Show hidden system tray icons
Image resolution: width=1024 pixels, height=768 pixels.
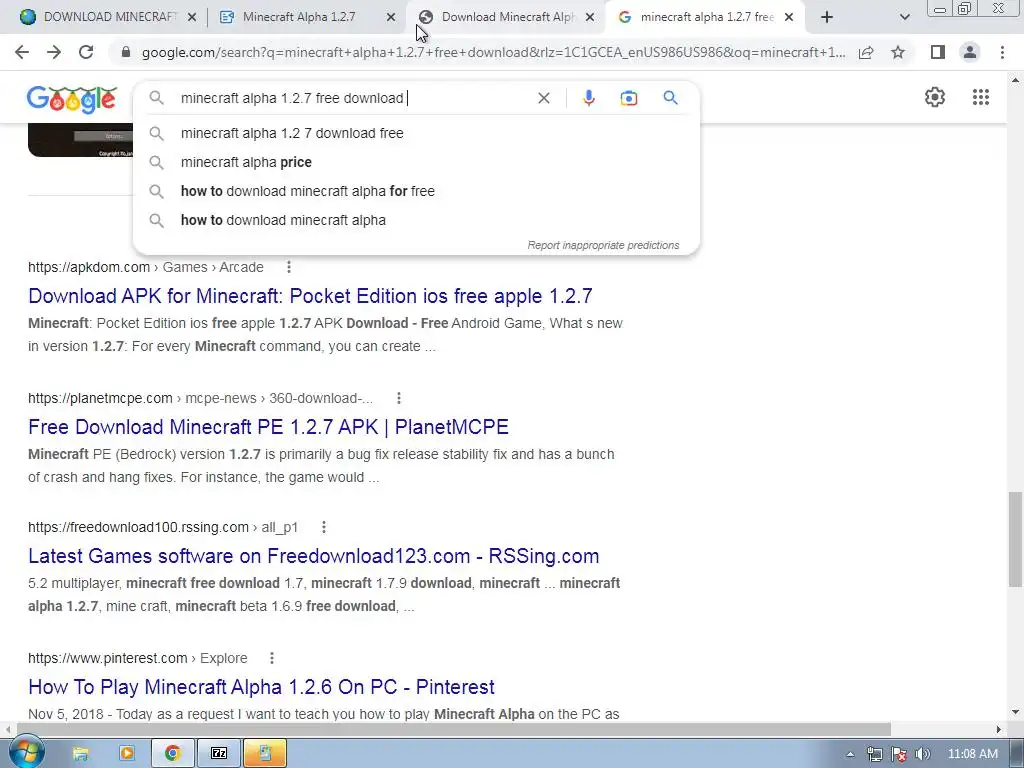tap(850, 754)
